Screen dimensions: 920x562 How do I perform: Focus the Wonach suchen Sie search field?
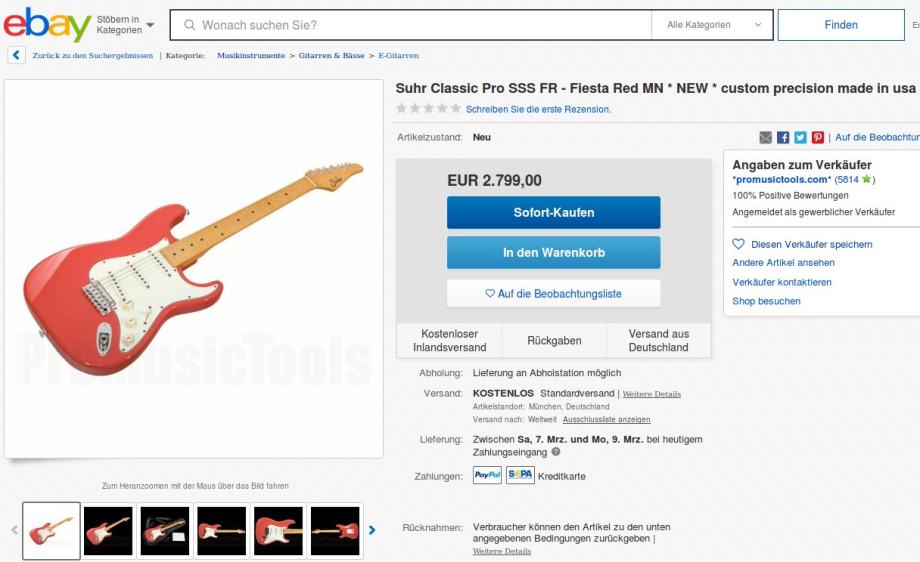(411, 25)
